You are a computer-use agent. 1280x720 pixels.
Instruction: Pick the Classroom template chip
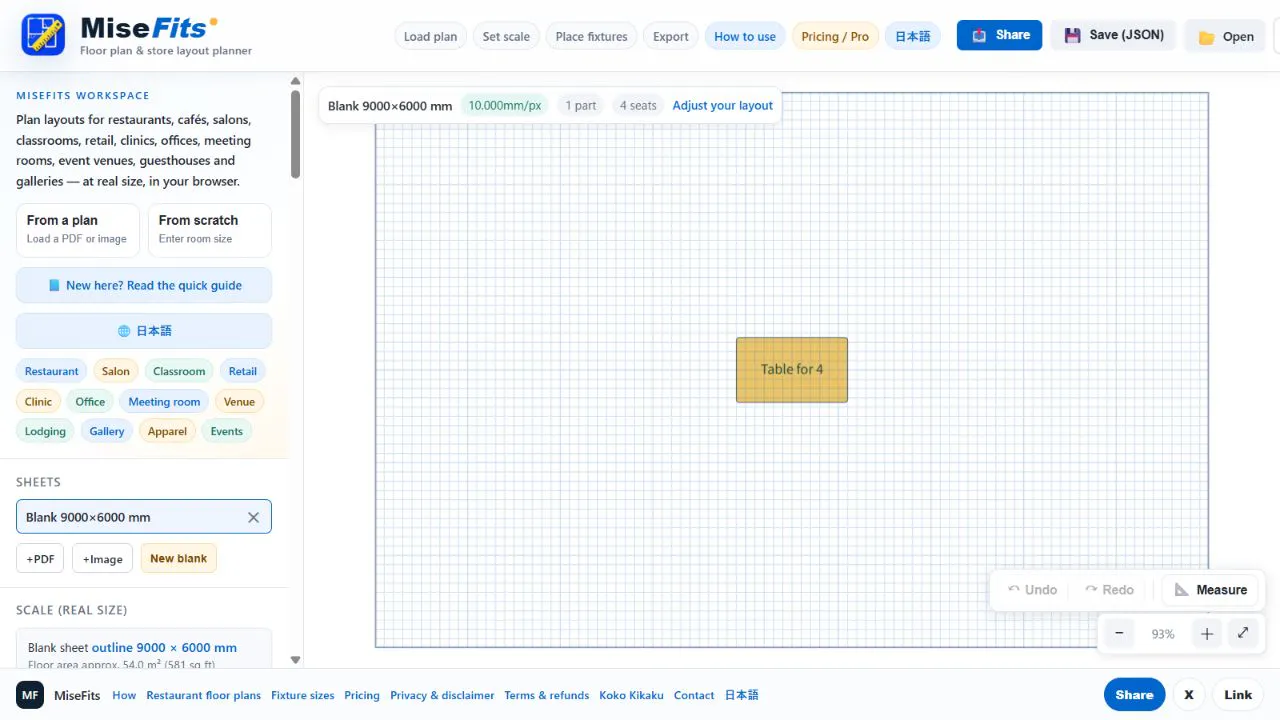[x=179, y=371]
